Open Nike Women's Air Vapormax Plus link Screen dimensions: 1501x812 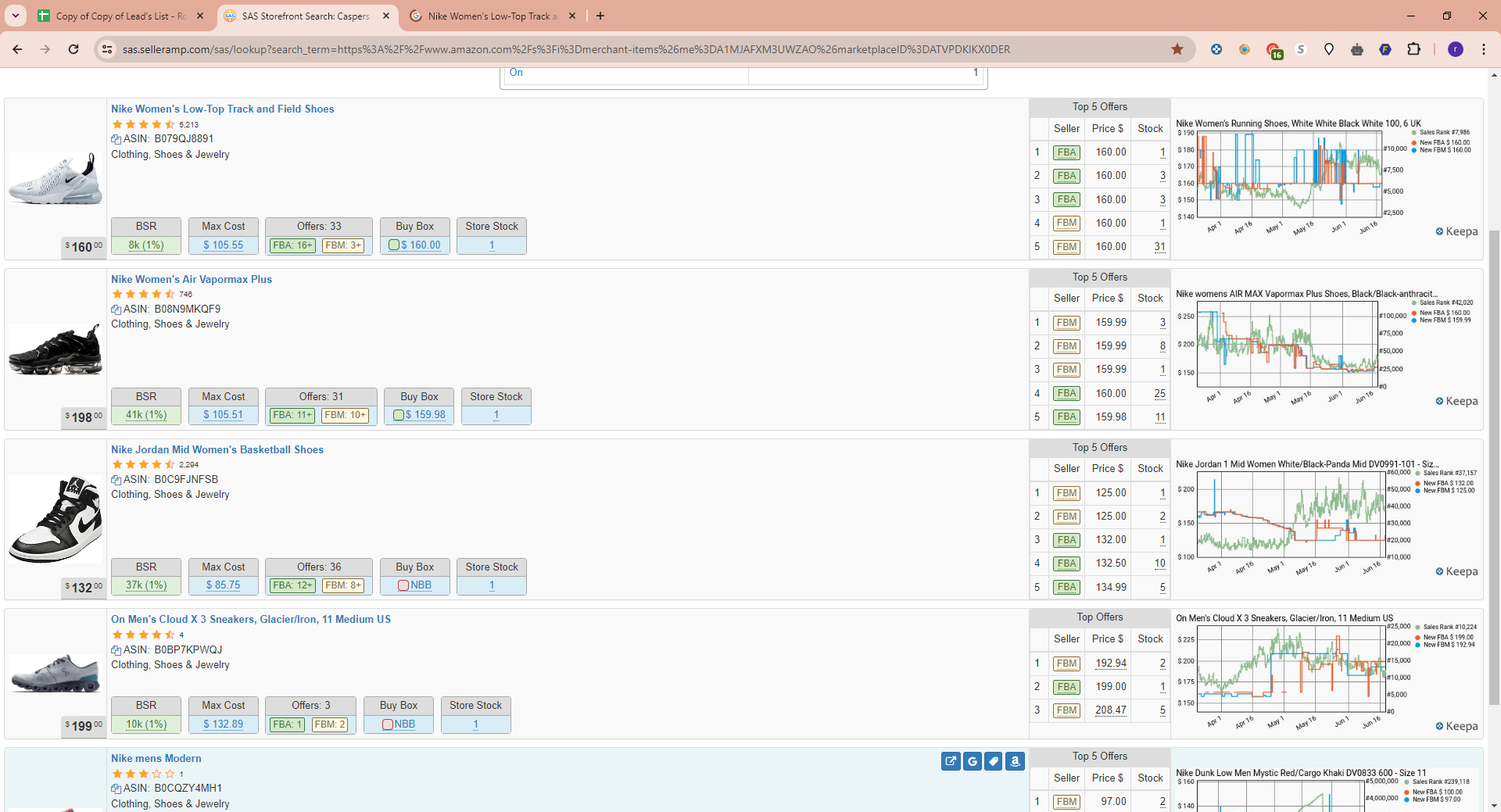(192, 280)
